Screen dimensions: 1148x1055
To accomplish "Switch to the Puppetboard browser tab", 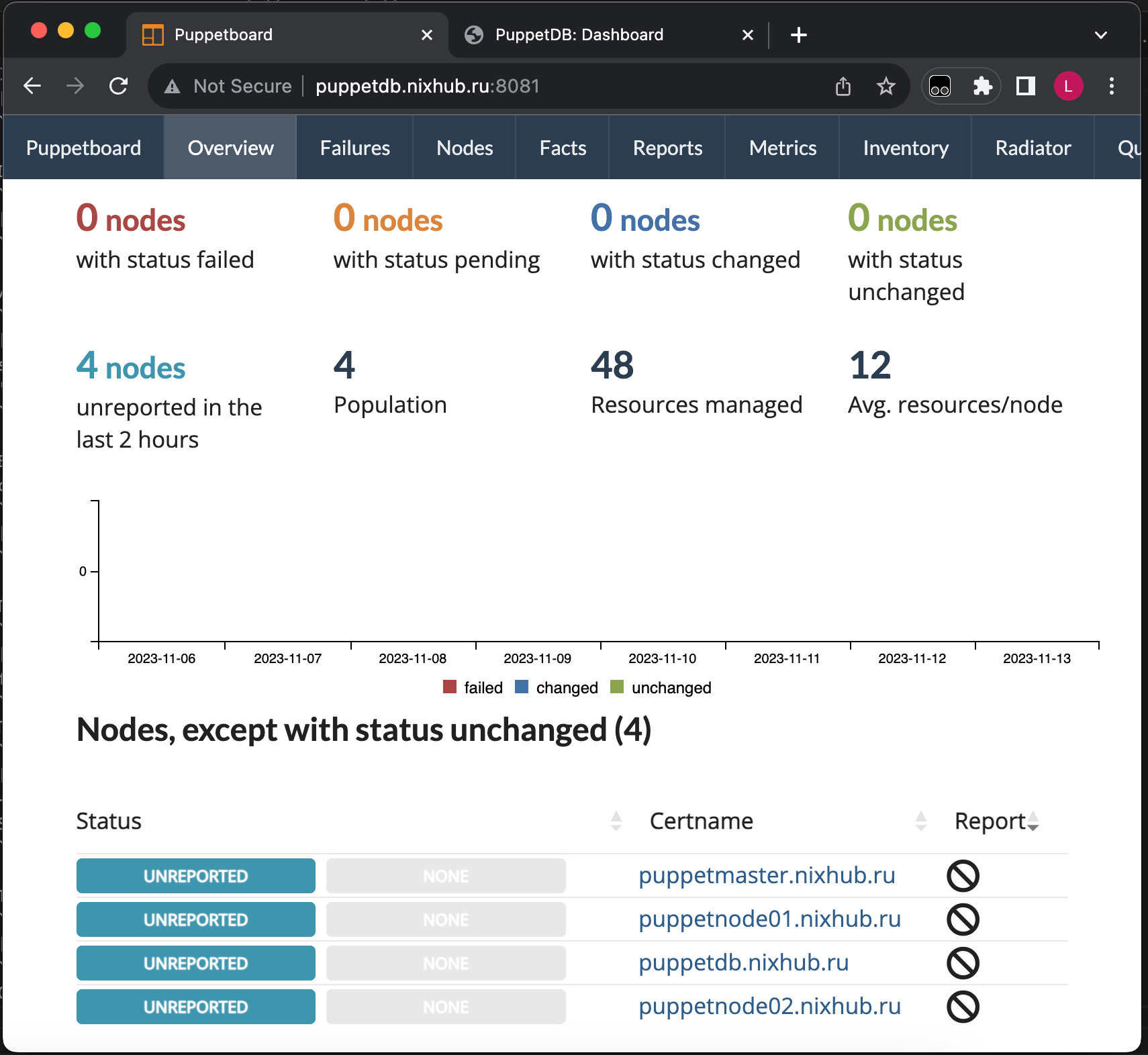I will [x=287, y=35].
